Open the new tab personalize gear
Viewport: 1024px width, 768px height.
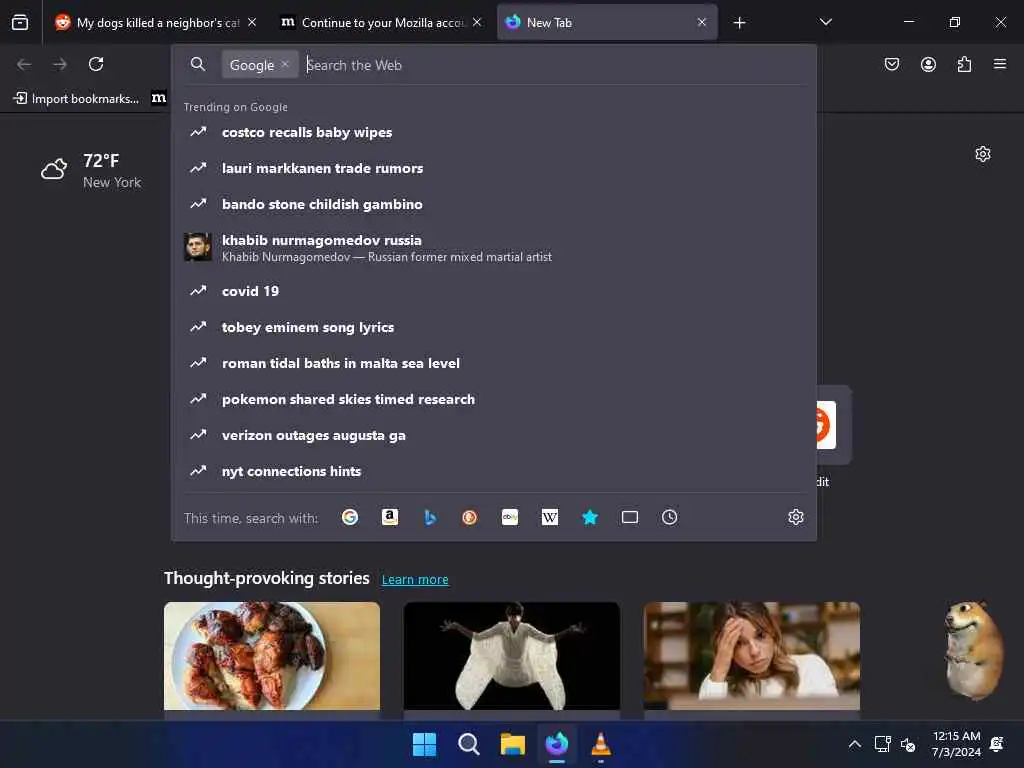(x=983, y=154)
